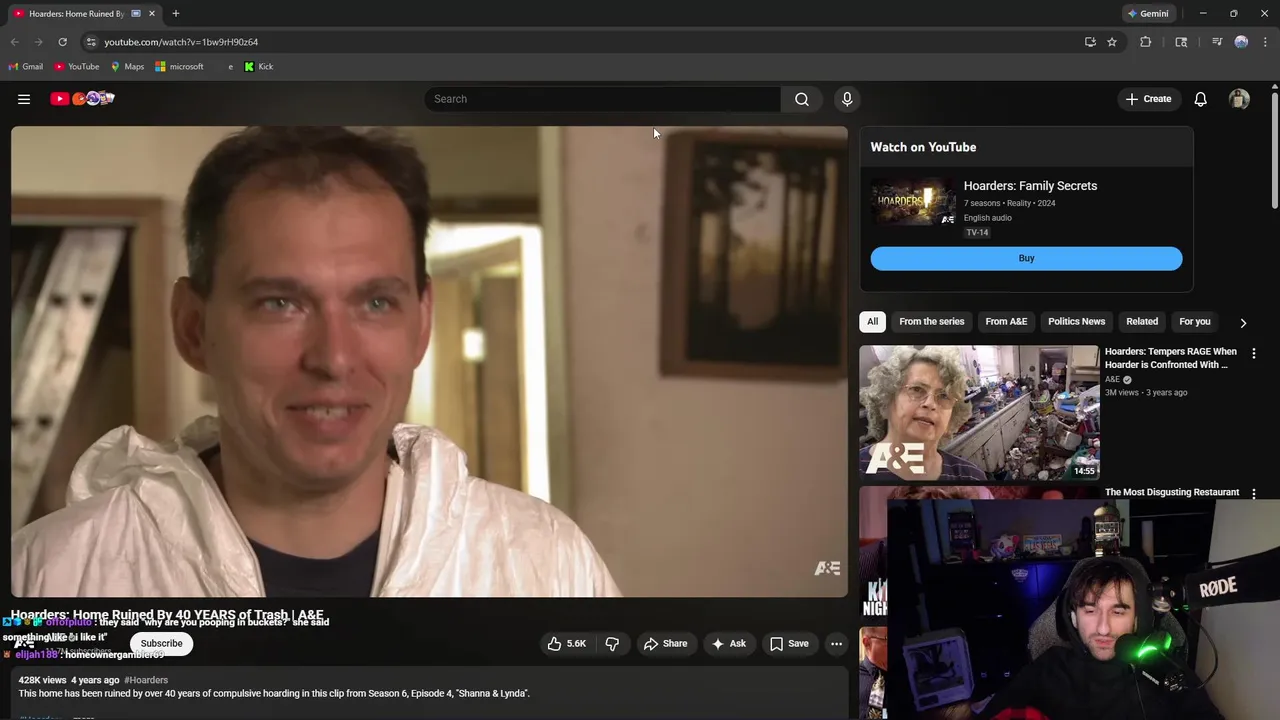Viewport: 1280px width, 720px height.
Task: Open options for Tempers RAGE video
Action: pos(1254,353)
